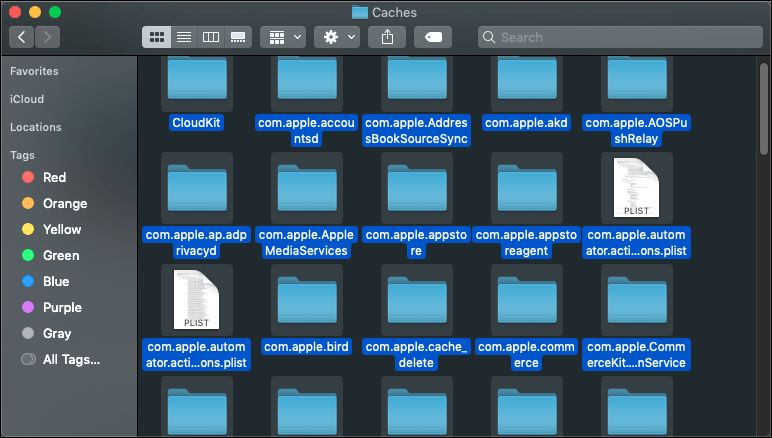
Task: Click the com.apple.bird name label
Action: [306, 346]
